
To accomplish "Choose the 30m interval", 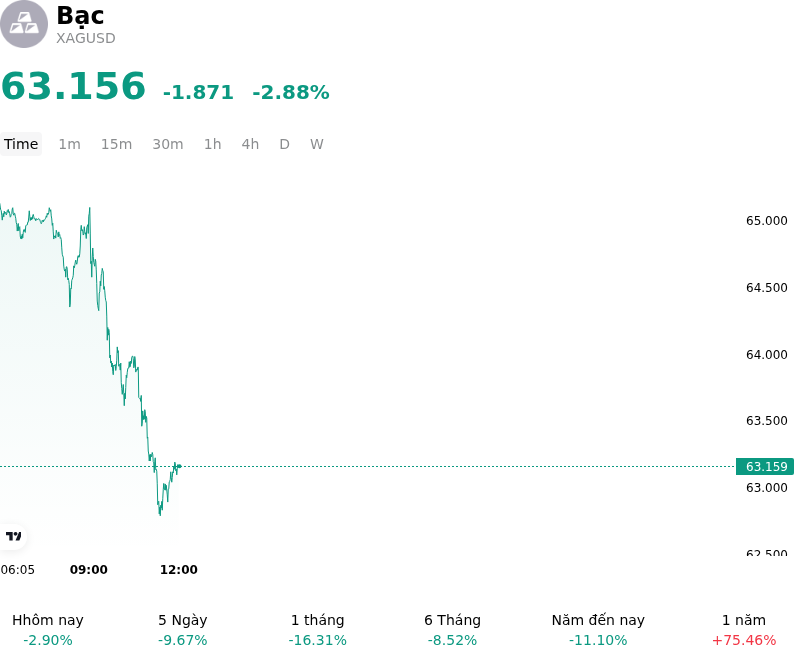I will (x=168, y=144).
